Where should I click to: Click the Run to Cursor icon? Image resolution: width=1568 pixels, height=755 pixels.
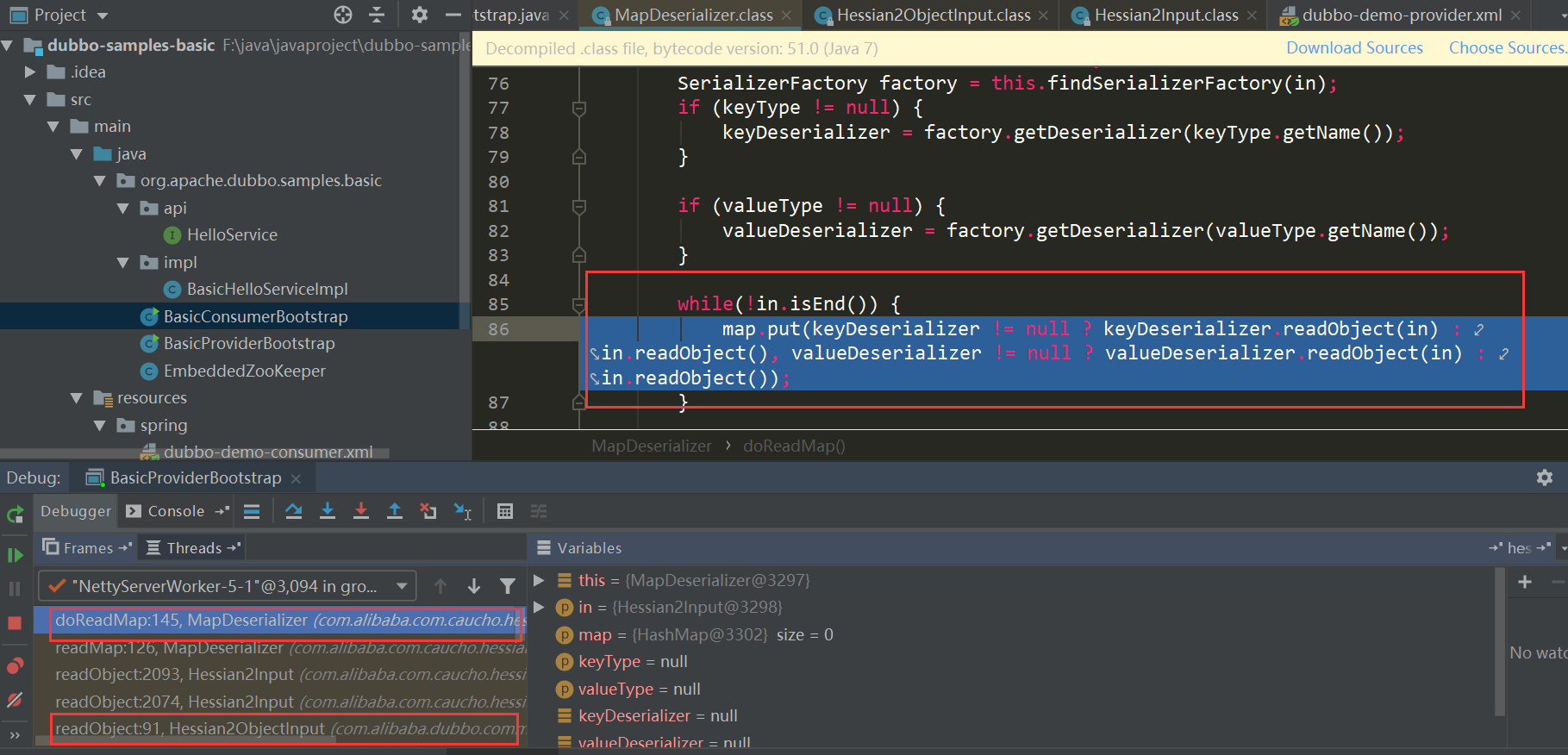click(x=463, y=511)
